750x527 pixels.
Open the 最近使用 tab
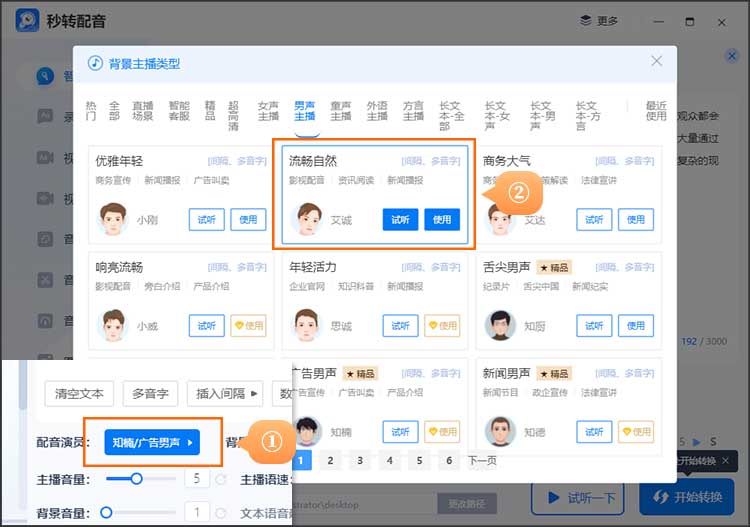(x=656, y=111)
